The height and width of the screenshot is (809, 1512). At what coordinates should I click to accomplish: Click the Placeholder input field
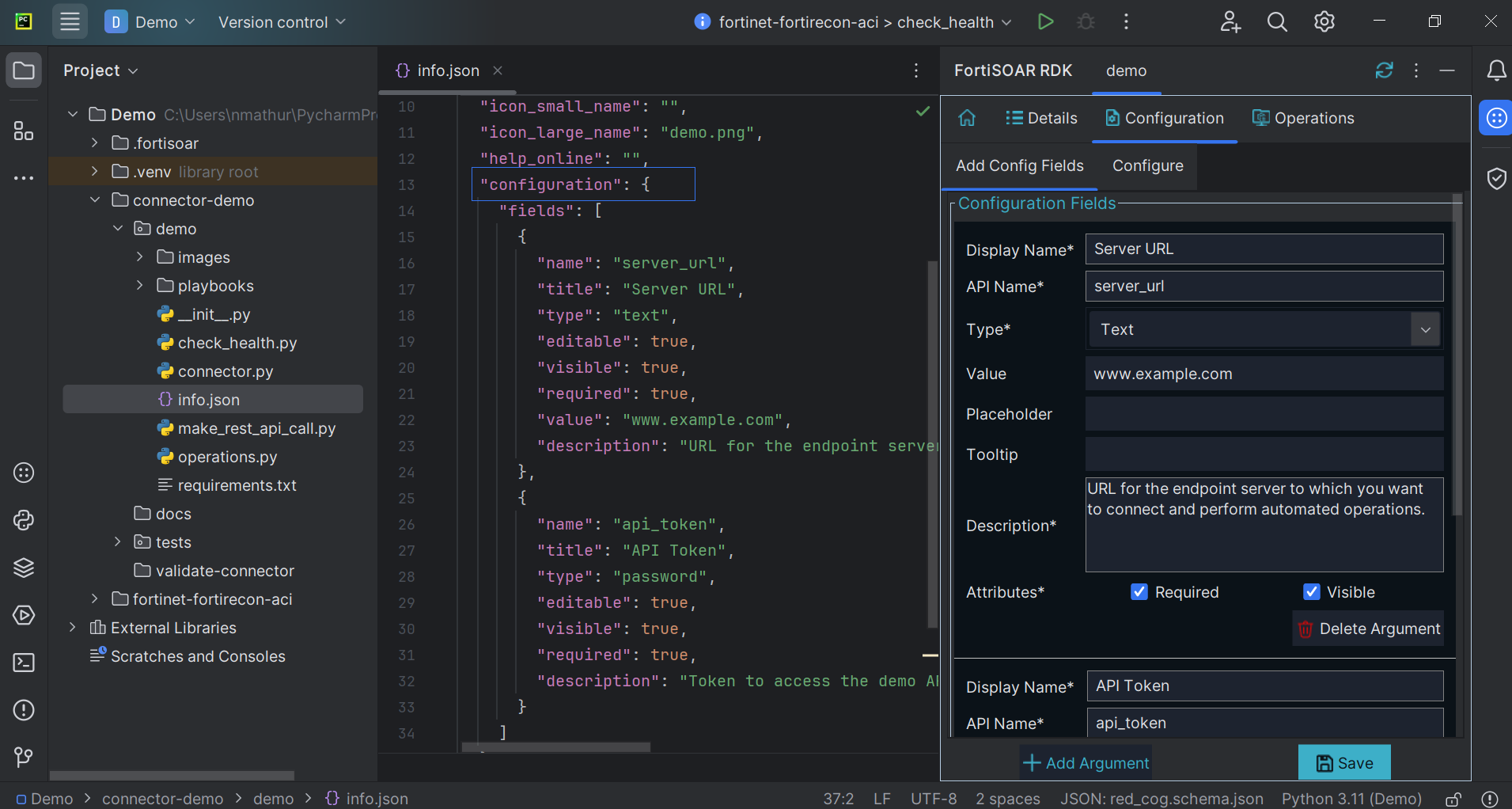point(1264,414)
